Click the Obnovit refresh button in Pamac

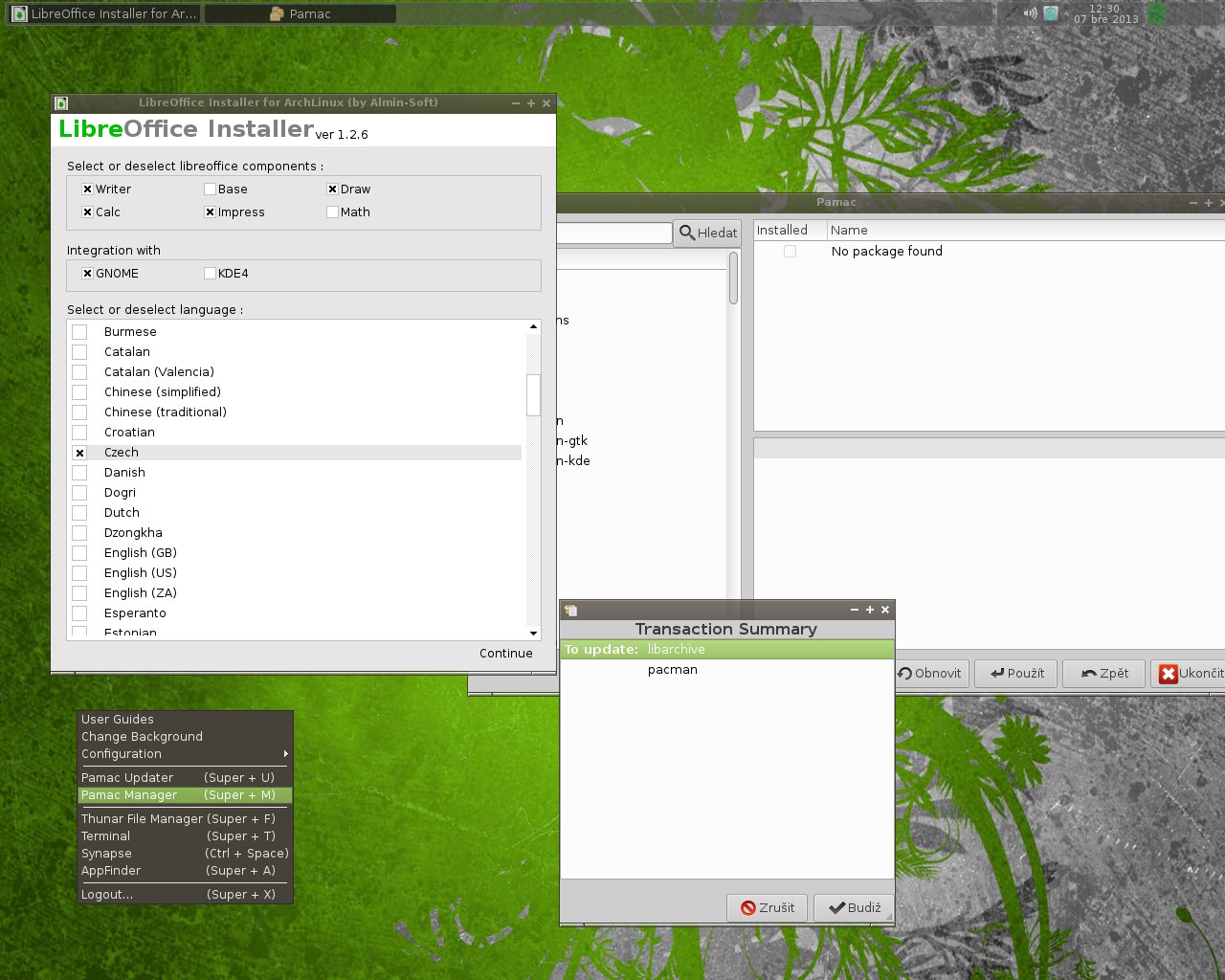point(931,673)
